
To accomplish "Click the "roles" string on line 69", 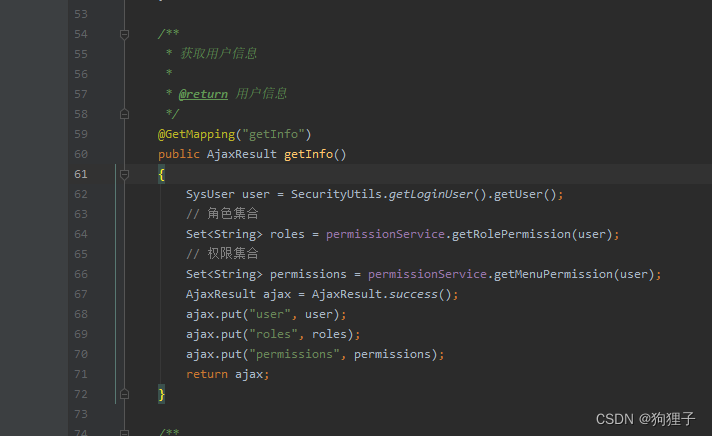I will (273, 334).
